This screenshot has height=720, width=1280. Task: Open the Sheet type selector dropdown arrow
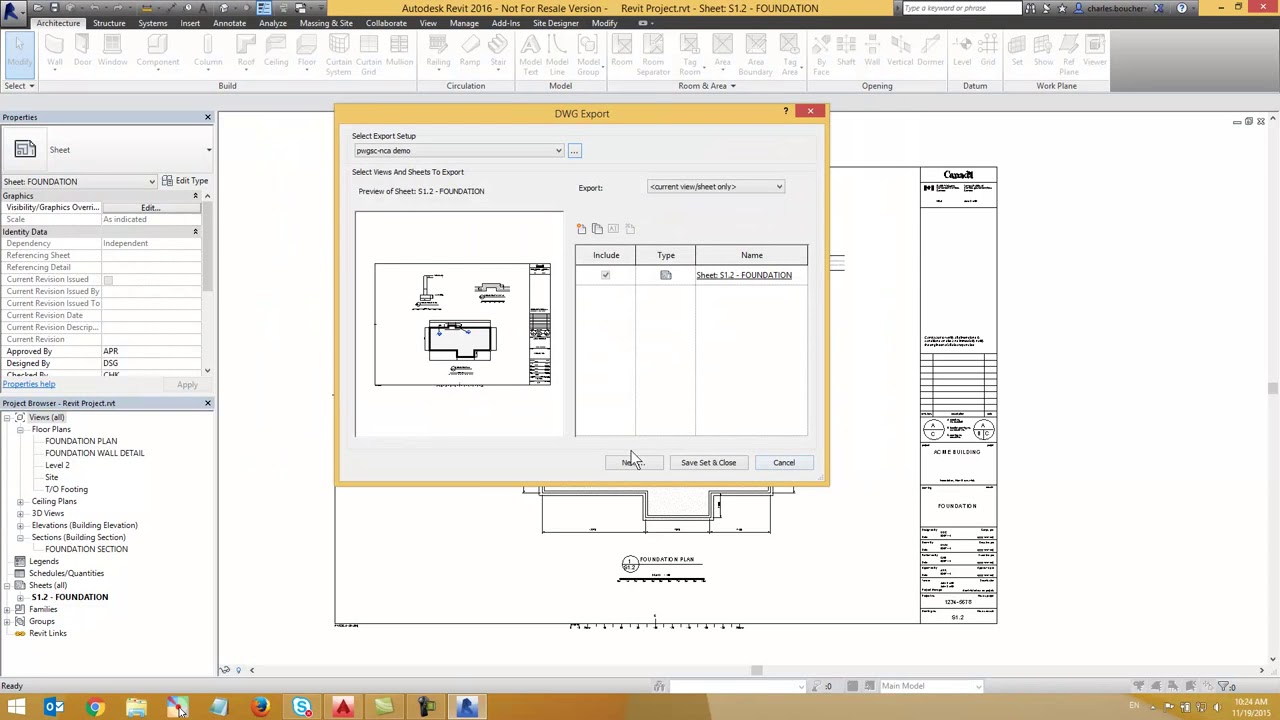pos(208,150)
